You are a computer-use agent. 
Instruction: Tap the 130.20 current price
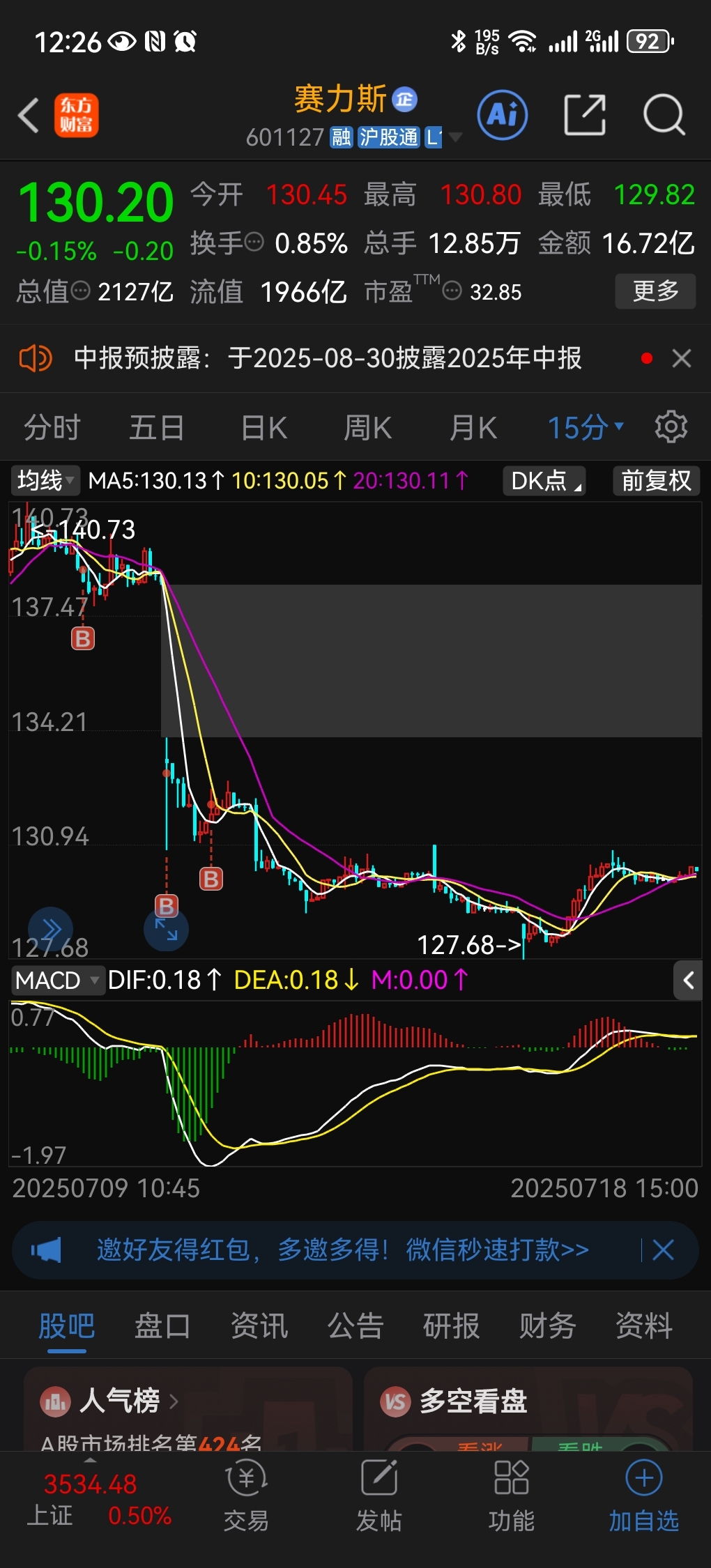pyautogui.click(x=96, y=203)
